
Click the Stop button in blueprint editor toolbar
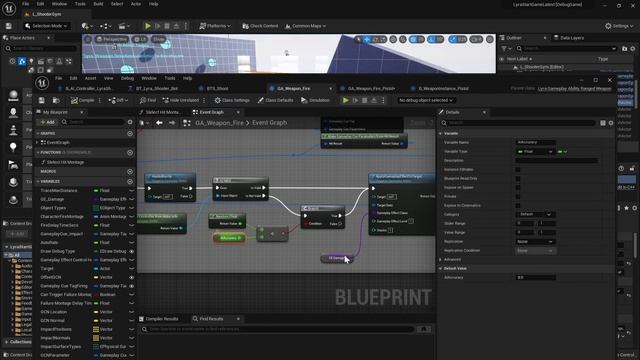364,100
